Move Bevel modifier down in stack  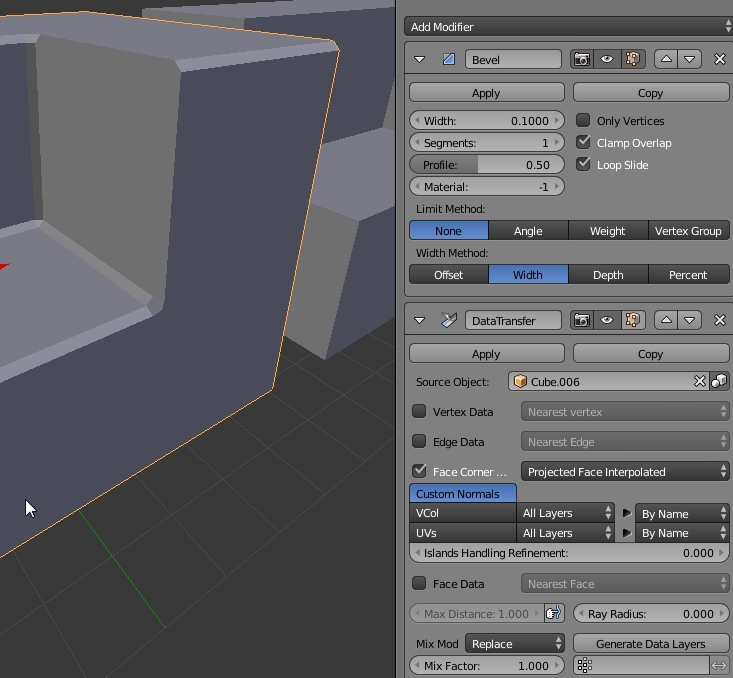tap(690, 59)
